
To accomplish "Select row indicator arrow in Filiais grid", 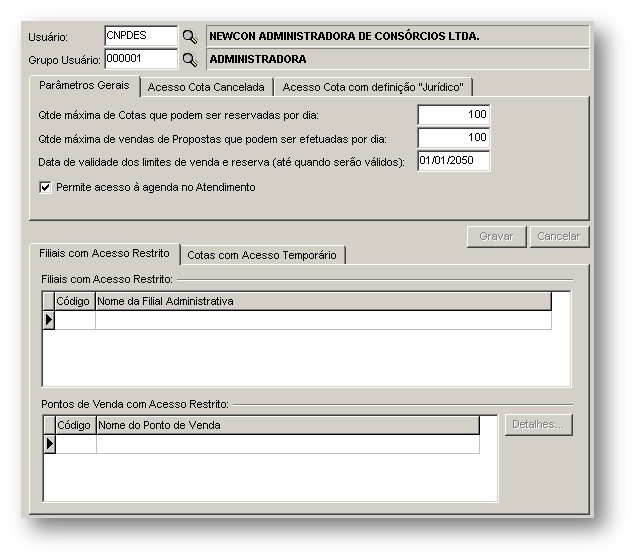I will click(x=49, y=320).
